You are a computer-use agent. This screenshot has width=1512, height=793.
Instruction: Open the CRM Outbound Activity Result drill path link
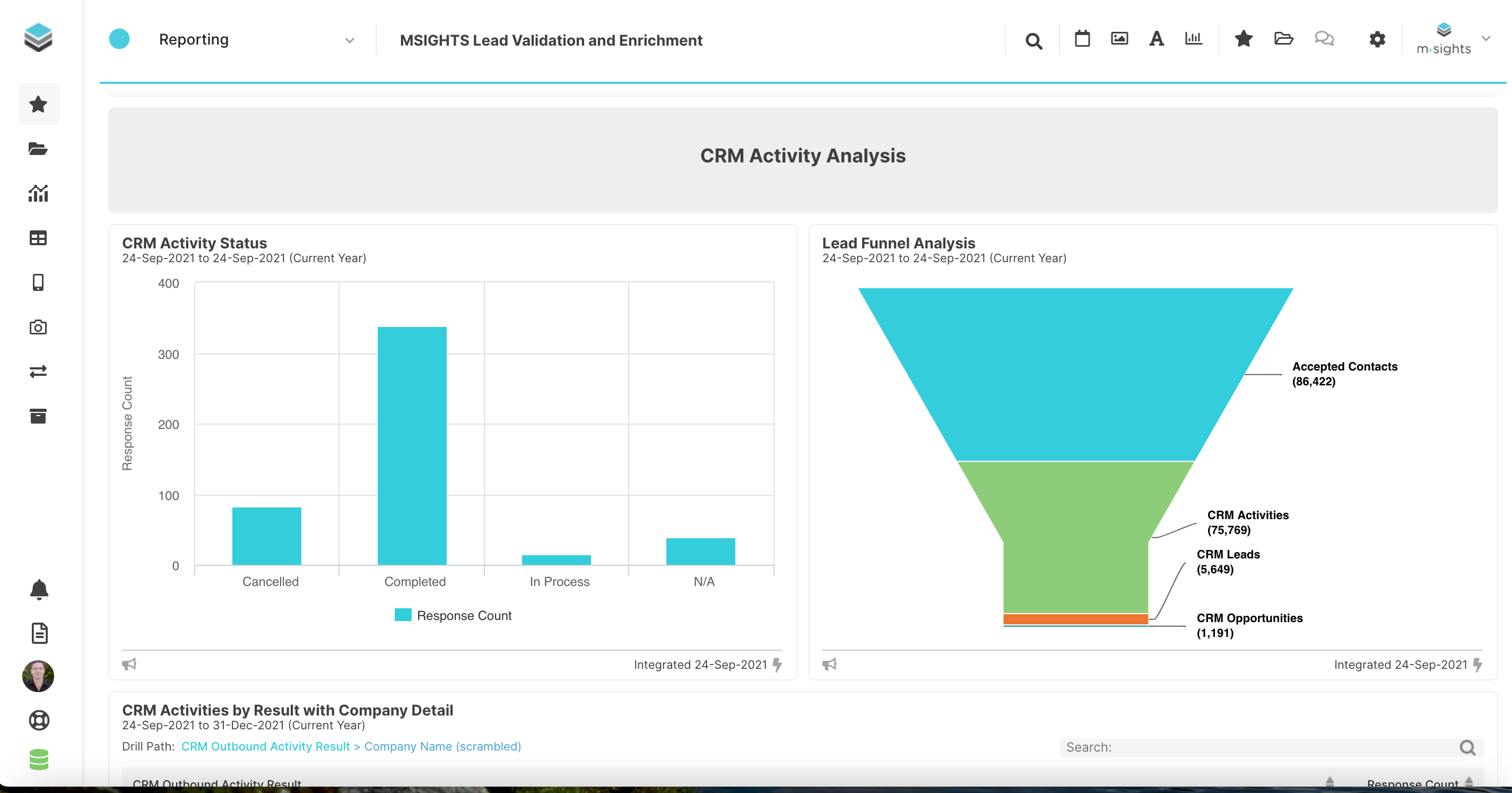click(265, 747)
